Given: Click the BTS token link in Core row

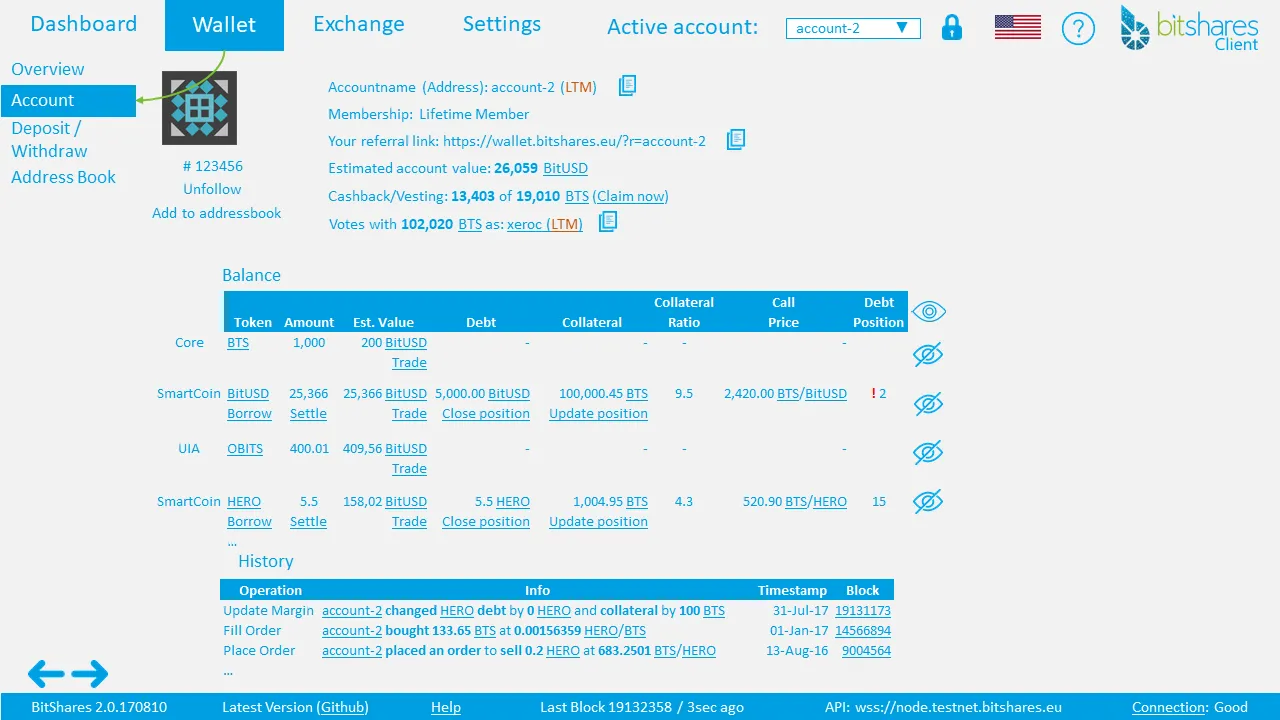Looking at the screenshot, I should [x=238, y=342].
